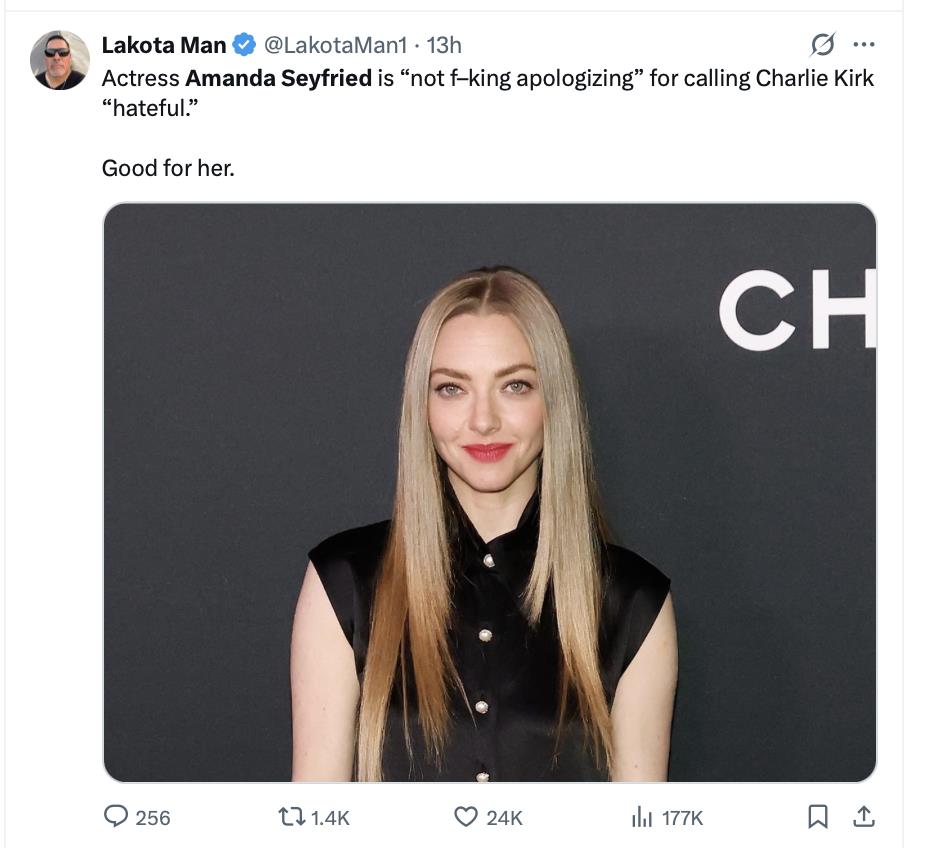Click the 177K views count

pyautogui.click(x=682, y=818)
